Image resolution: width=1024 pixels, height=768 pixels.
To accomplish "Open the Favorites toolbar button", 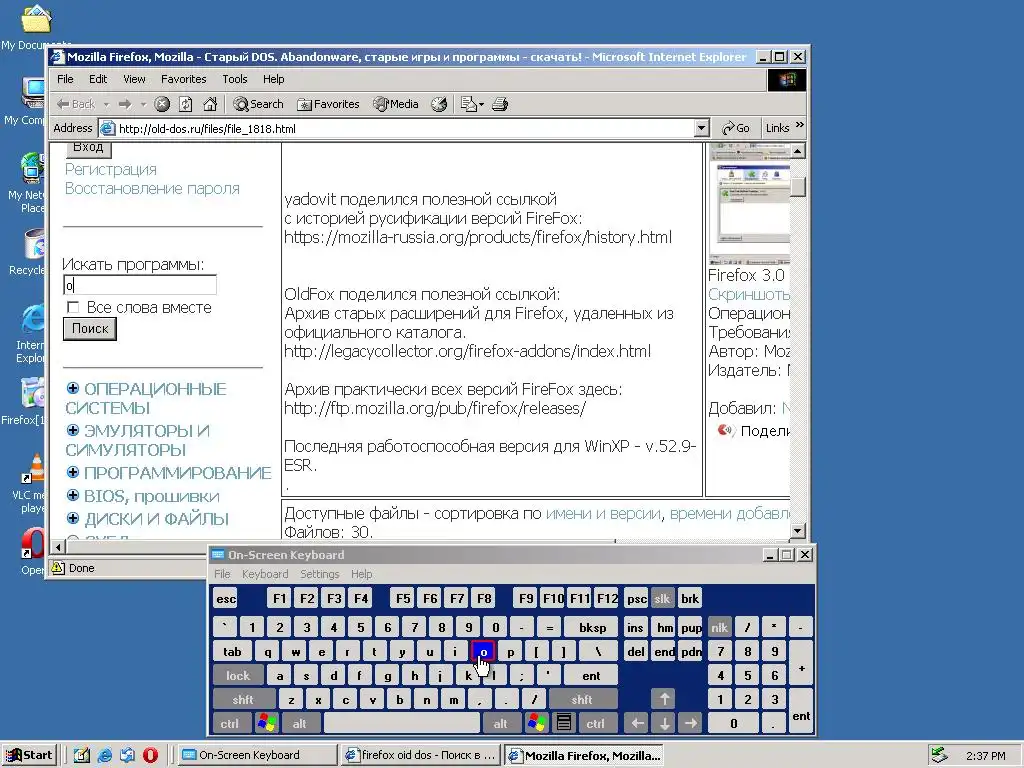I will [328, 104].
